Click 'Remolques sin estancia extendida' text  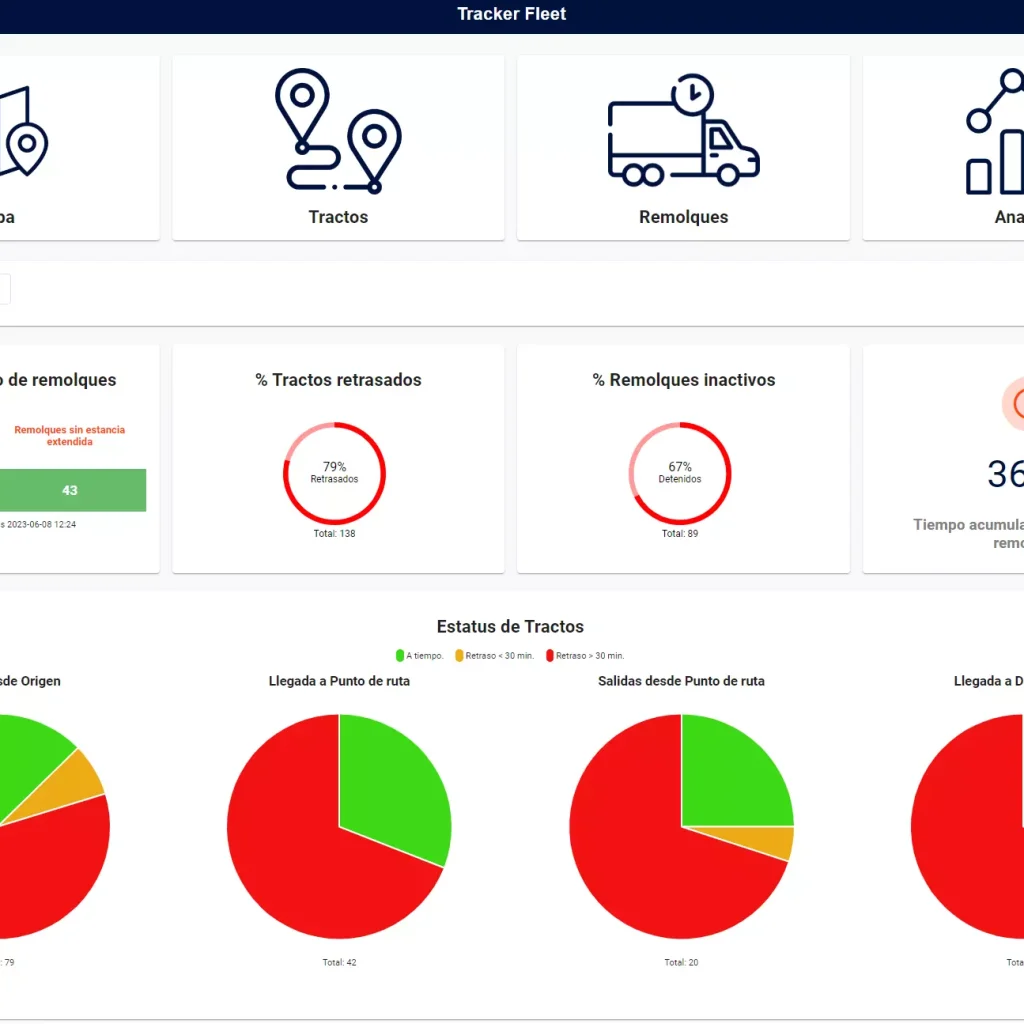point(69,435)
